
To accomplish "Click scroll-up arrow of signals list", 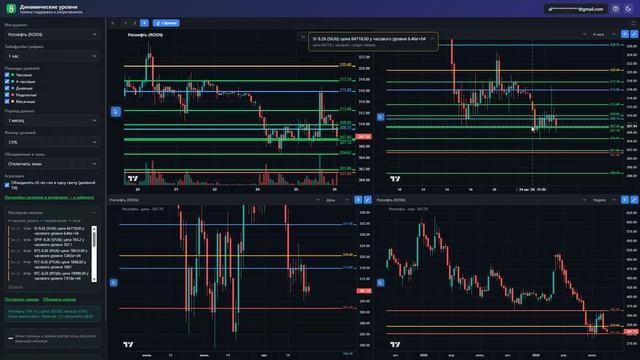I will [x=94, y=229].
